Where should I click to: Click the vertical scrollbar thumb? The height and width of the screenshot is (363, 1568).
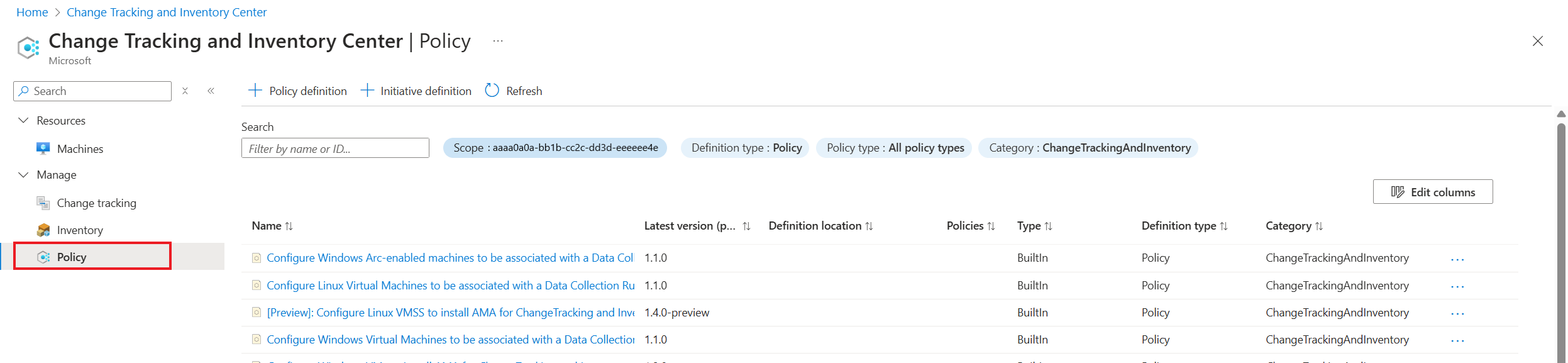1561,242
